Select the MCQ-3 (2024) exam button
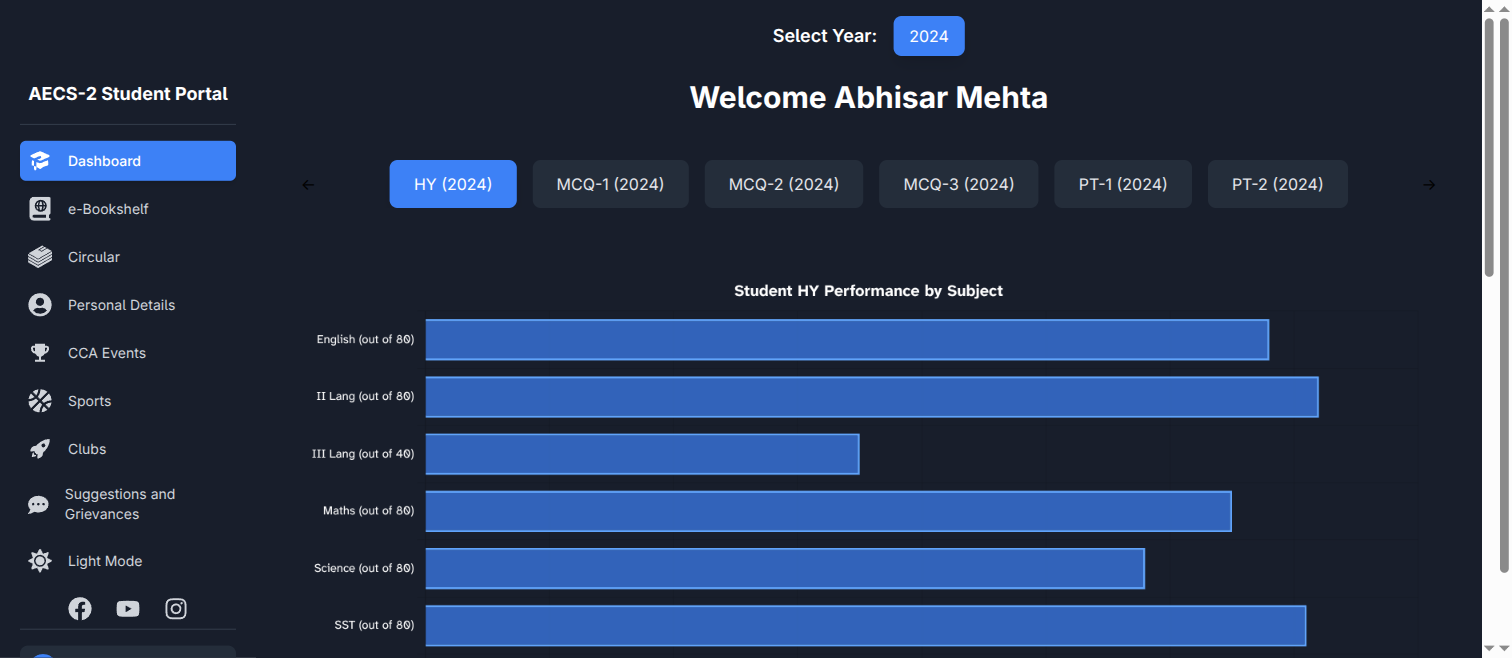 958,184
